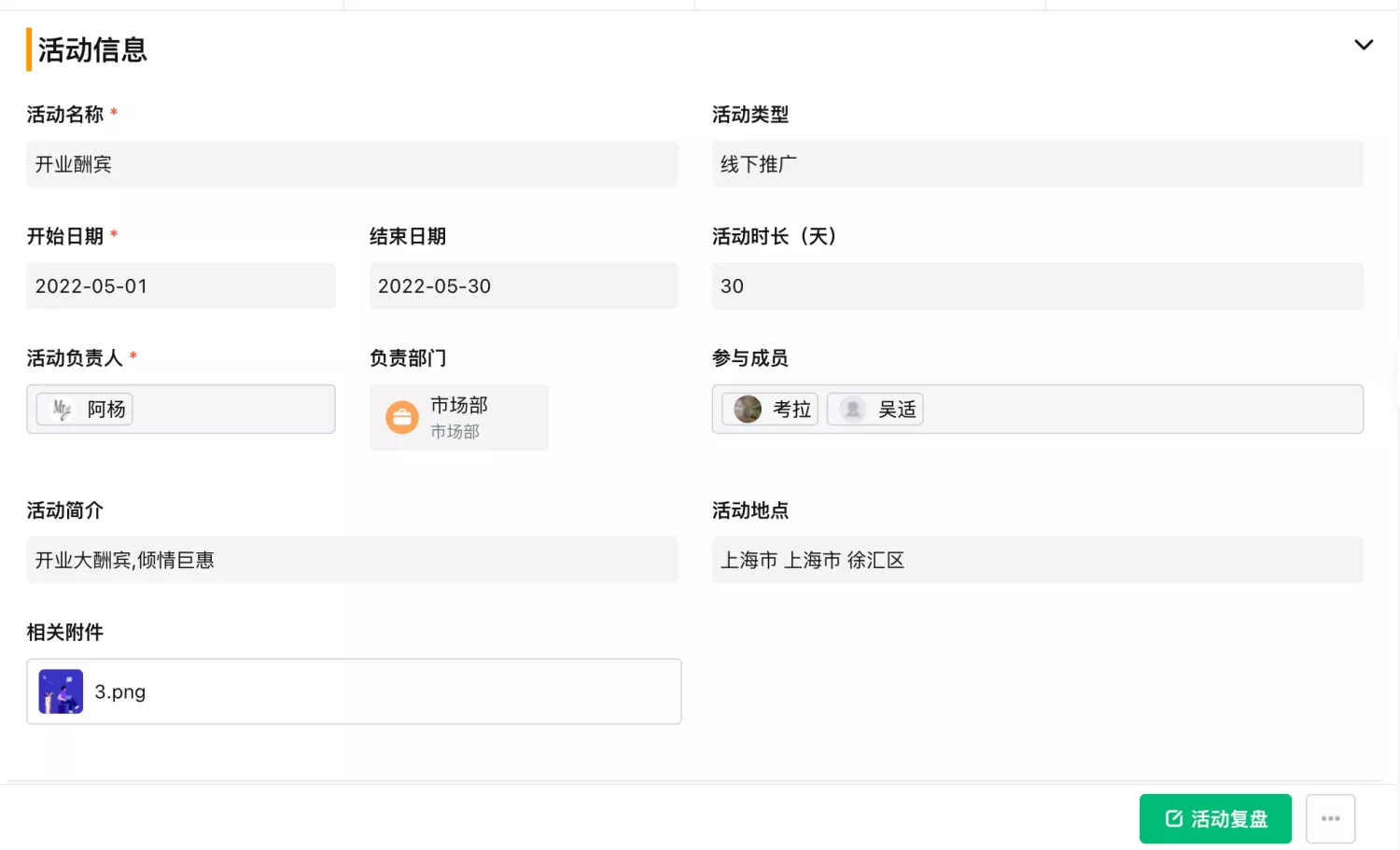
Task: Click the 3.png file name
Action: click(x=120, y=692)
